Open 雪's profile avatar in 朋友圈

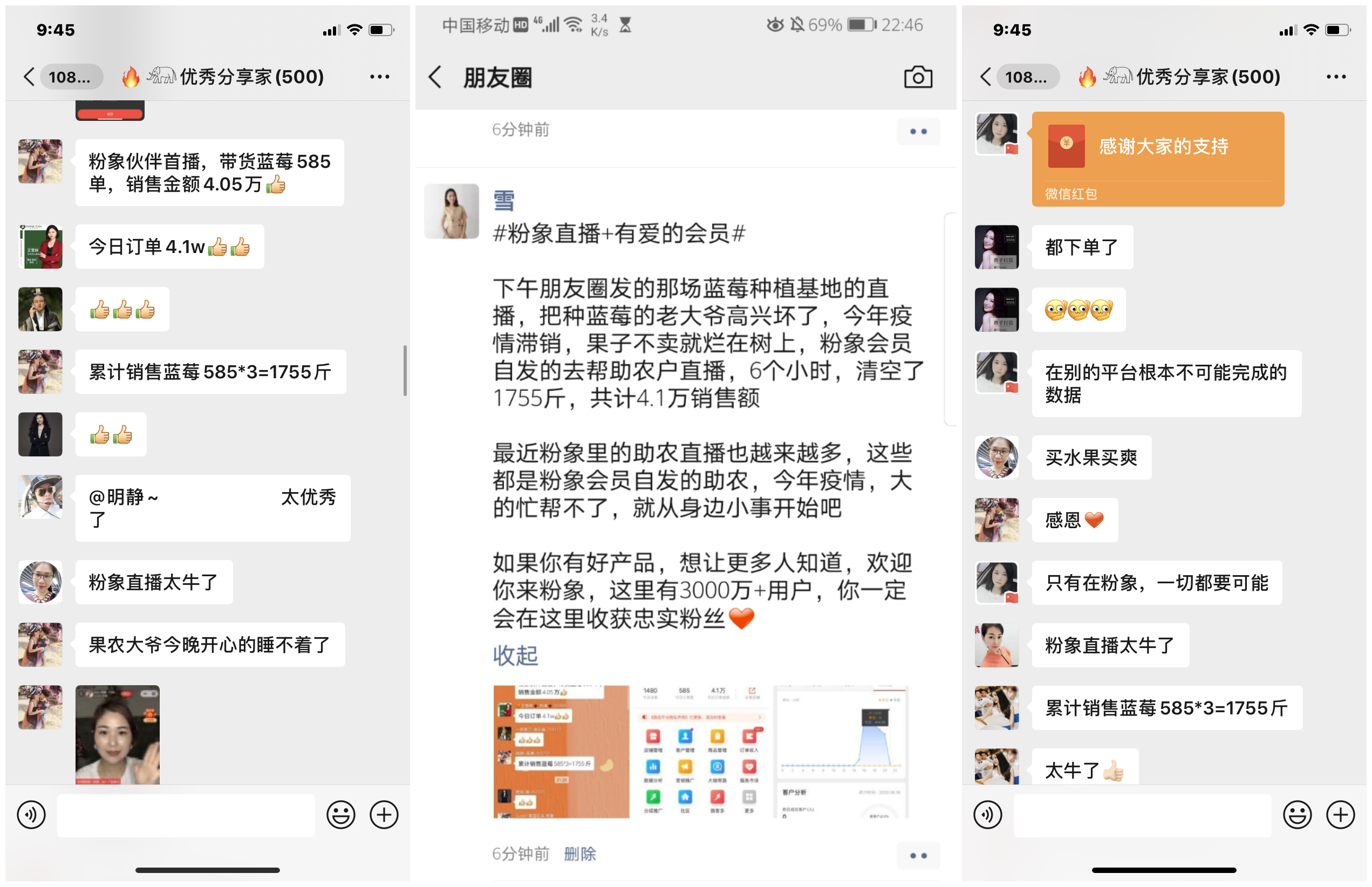click(x=452, y=211)
